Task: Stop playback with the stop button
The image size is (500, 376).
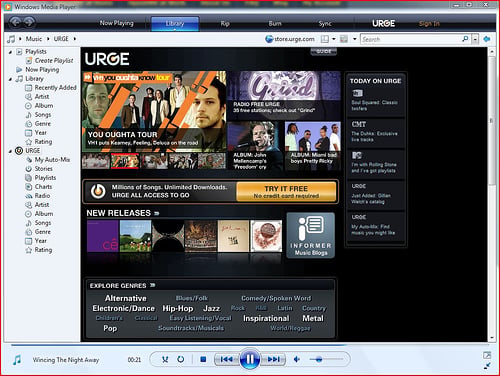Action: point(203,359)
